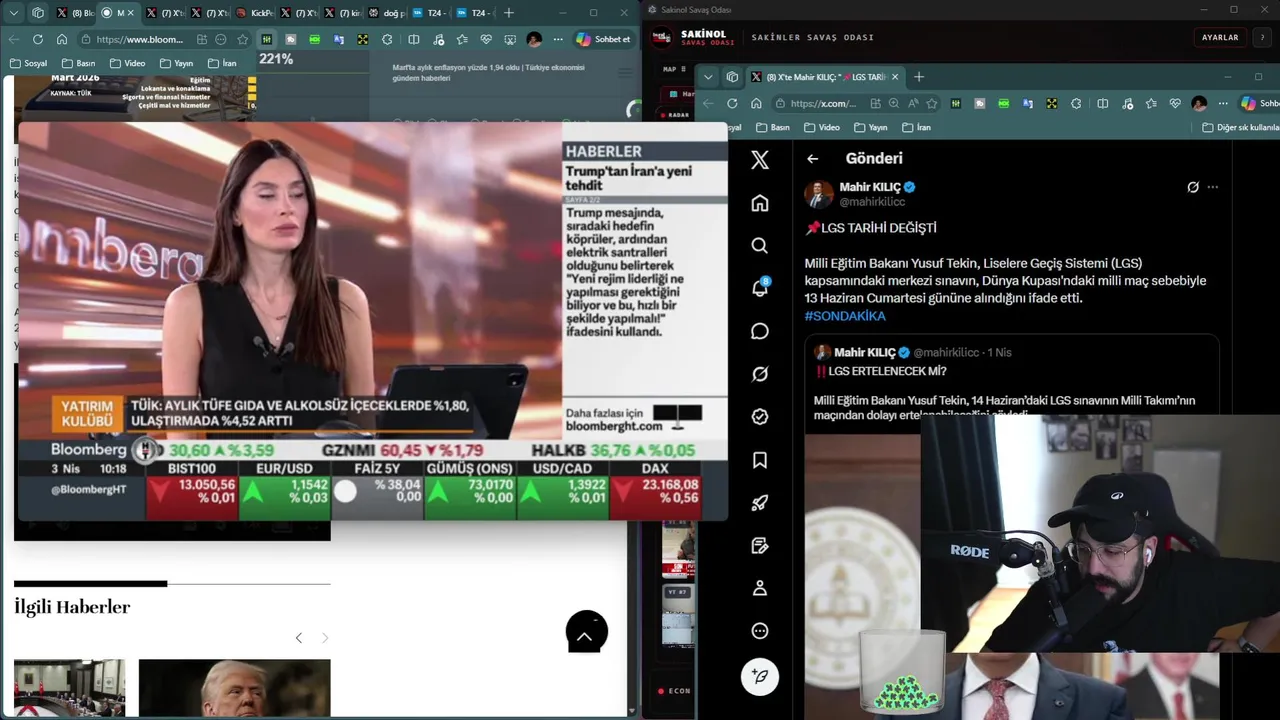
Task: Open the İran bookmarks folder in x.com window
Action: pyautogui.click(x=917, y=127)
